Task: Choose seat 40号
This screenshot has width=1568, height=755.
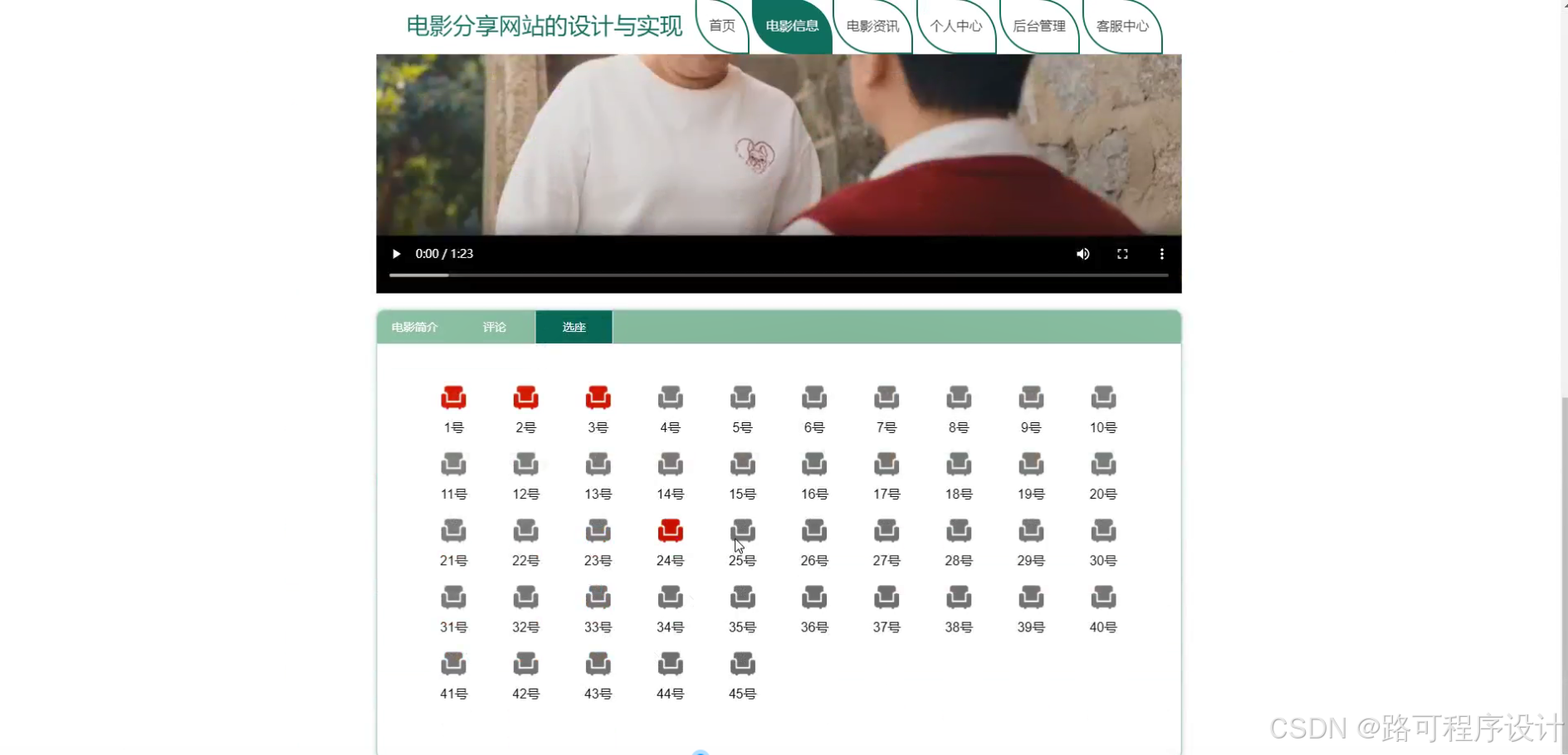Action: 1103,597
